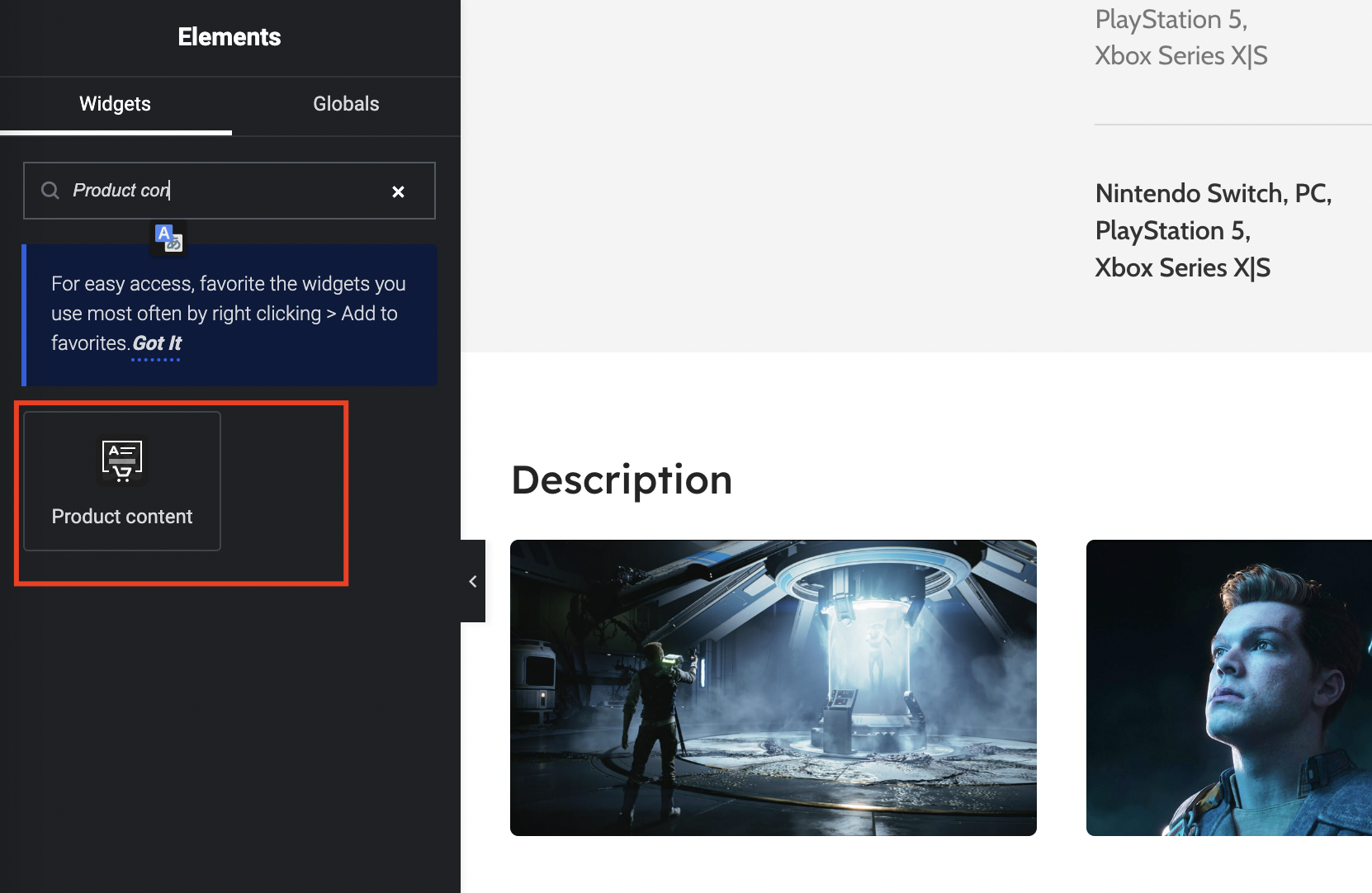The width and height of the screenshot is (1372, 893).
Task: Click the favorites tip message text
Action: coord(229,314)
